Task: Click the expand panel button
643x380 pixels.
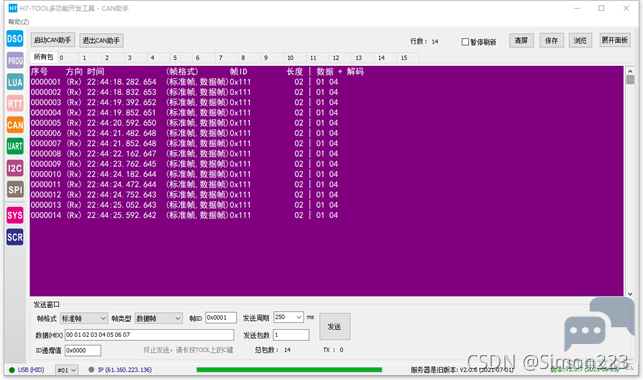Action: (x=615, y=40)
